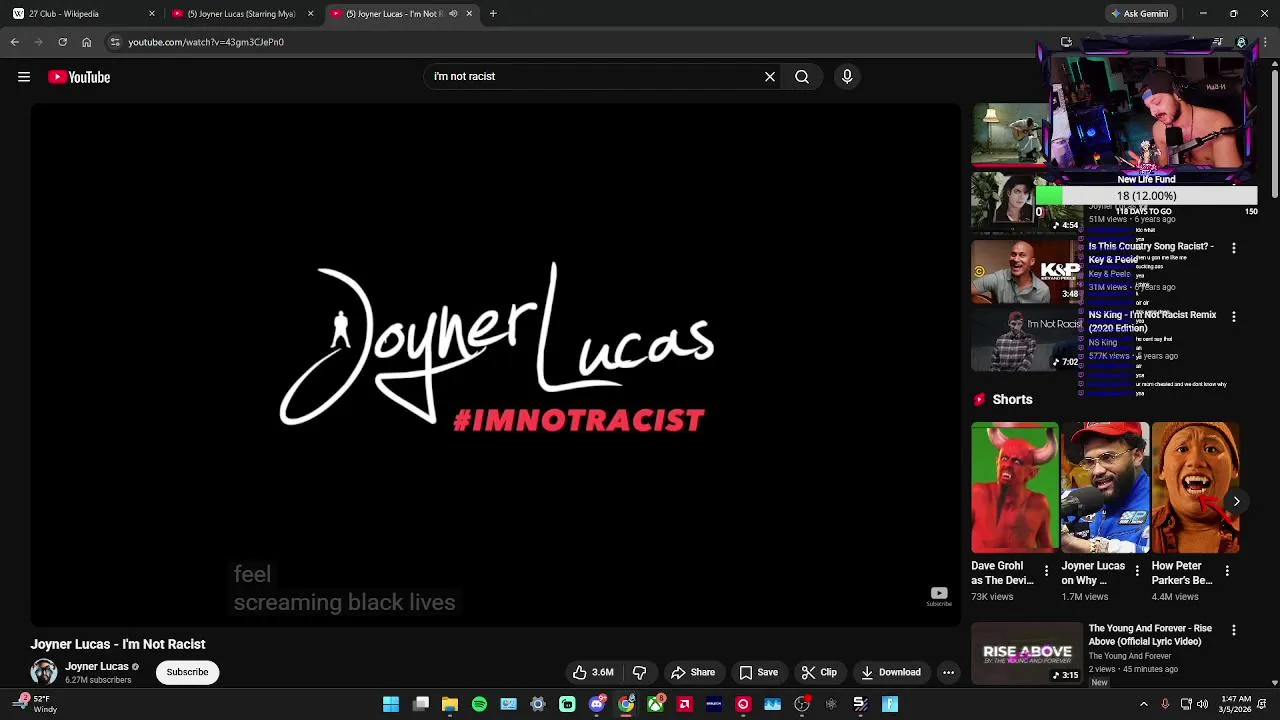Open Rise Above Official Lyric Video thumbnail

click(1027, 653)
